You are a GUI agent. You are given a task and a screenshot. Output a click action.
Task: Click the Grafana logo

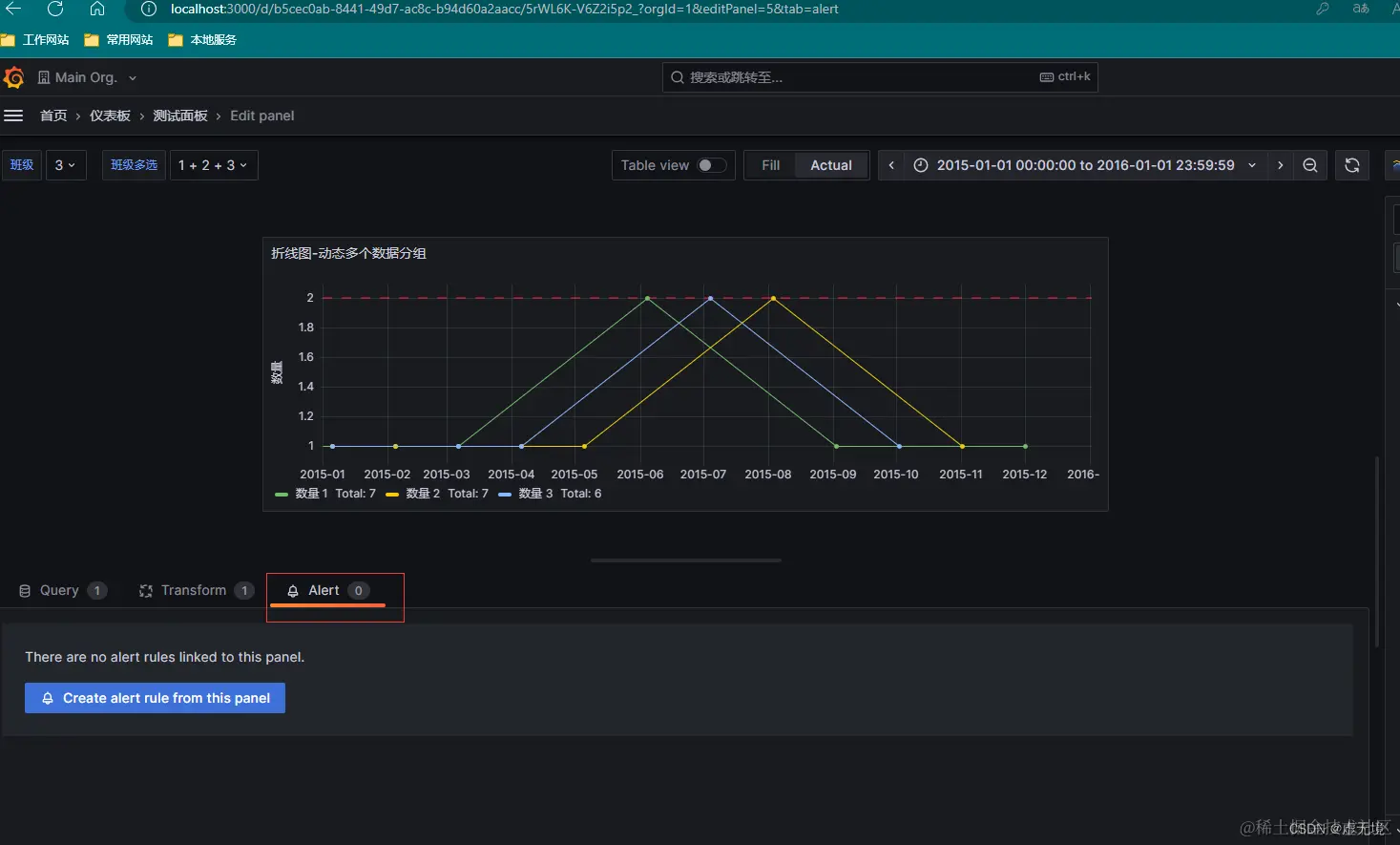tap(13, 77)
